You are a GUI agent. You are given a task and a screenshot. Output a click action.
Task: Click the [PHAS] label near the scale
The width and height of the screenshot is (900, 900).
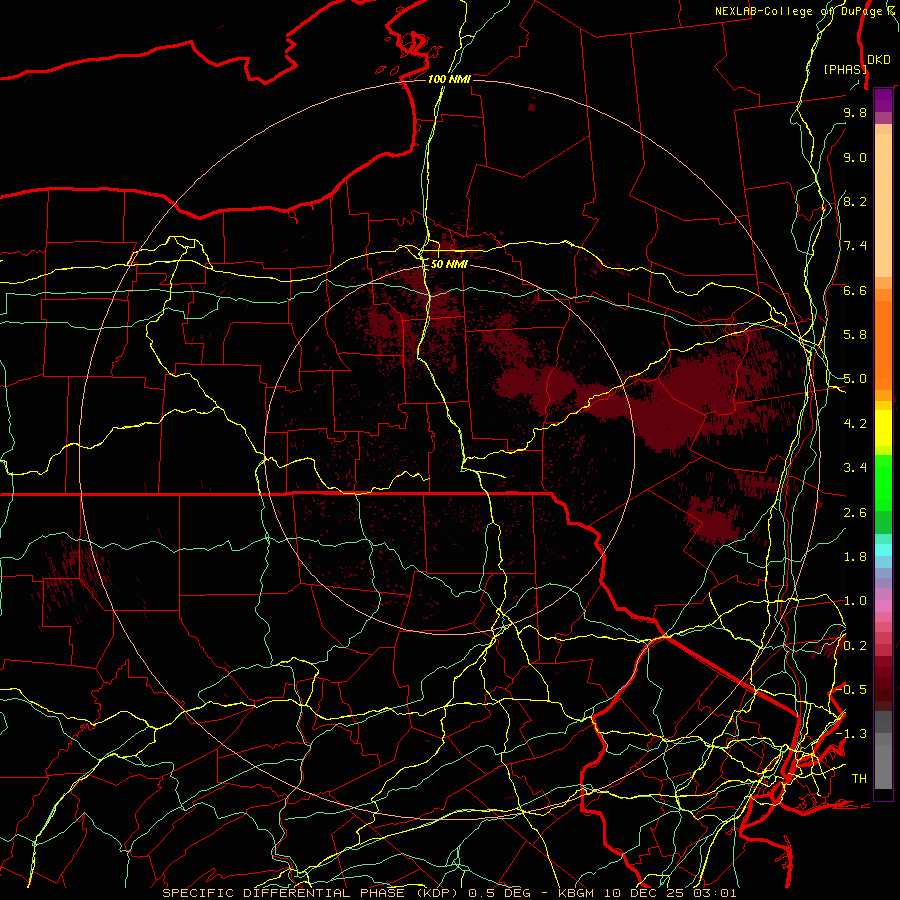(845, 69)
